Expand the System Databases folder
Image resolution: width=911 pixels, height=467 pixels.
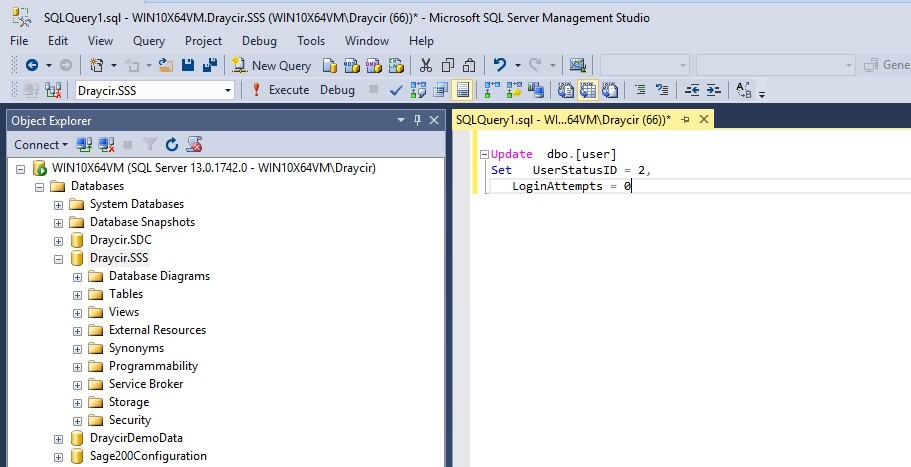[x=58, y=204]
